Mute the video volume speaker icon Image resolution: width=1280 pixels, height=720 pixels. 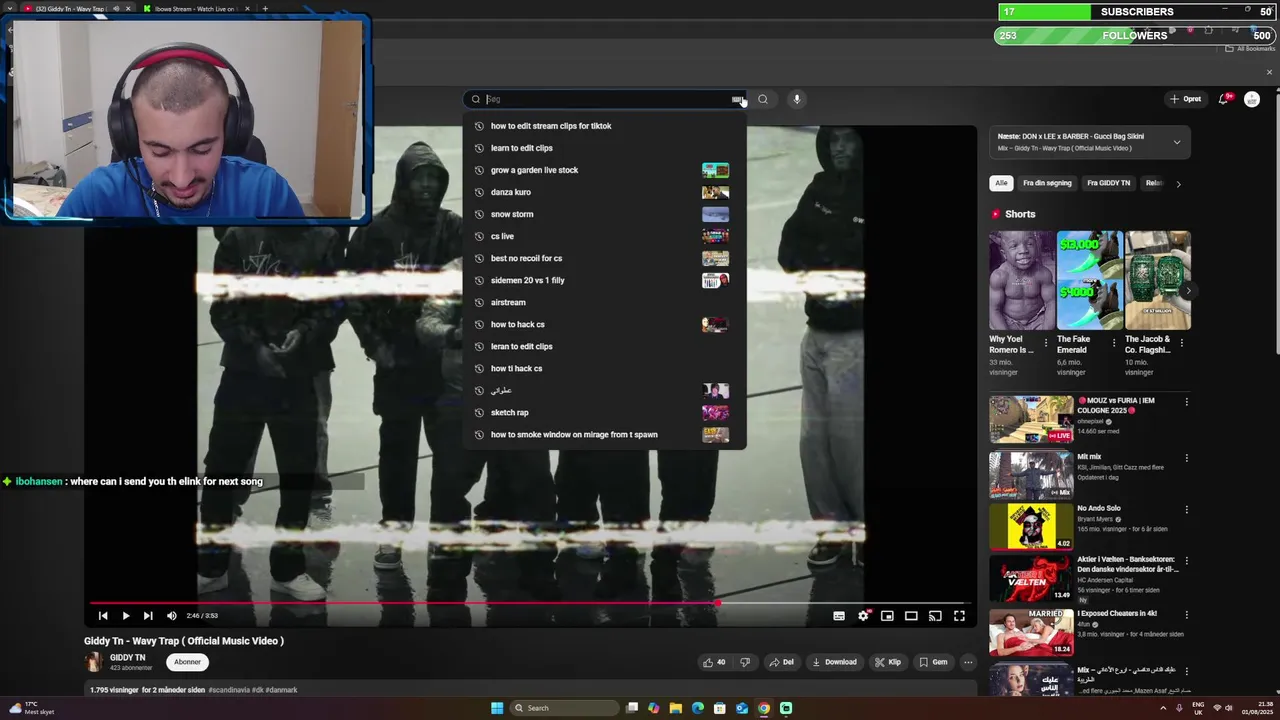[x=172, y=616]
